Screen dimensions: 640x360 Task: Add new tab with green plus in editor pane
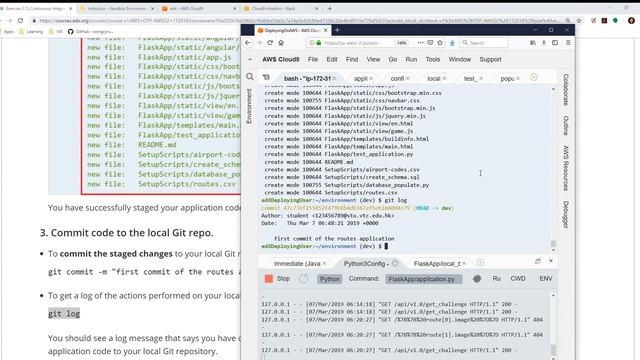pos(533,77)
